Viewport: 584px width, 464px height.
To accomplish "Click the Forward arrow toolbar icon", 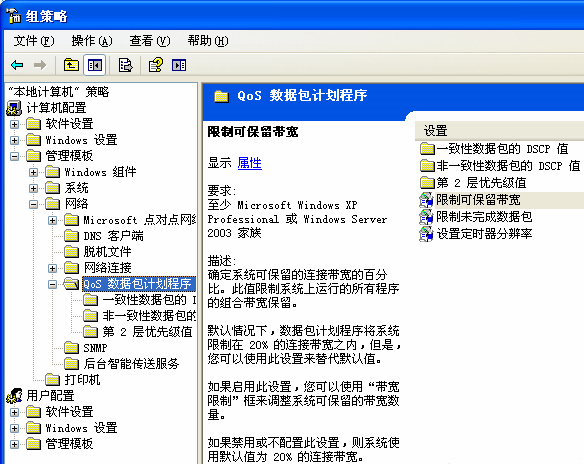I will tap(40, 65).
